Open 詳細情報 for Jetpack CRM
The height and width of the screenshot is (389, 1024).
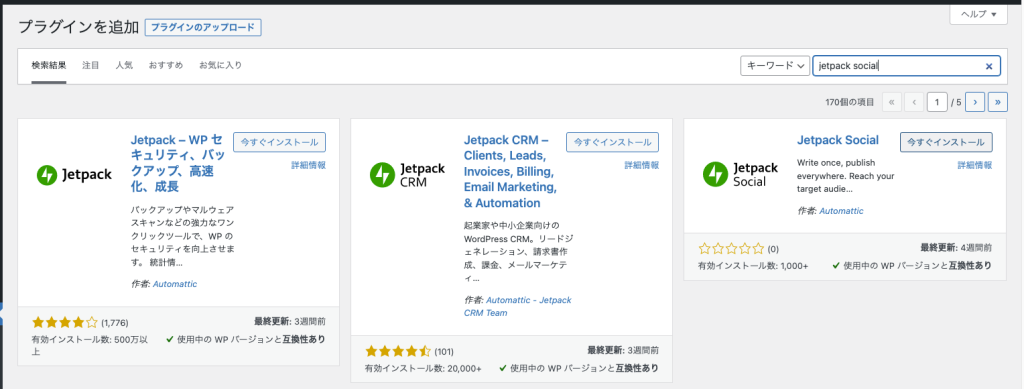click(642, 165)
